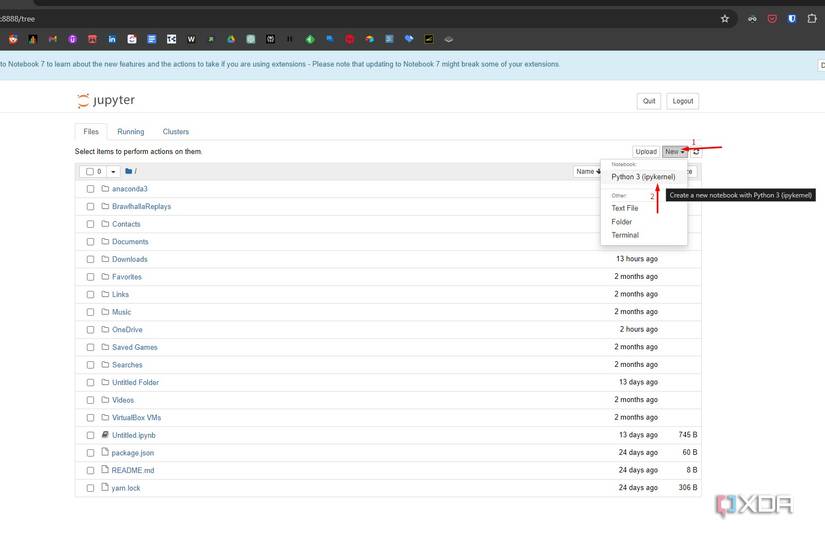Select the Untitled.ipynb checkbox

pos(90,435)
